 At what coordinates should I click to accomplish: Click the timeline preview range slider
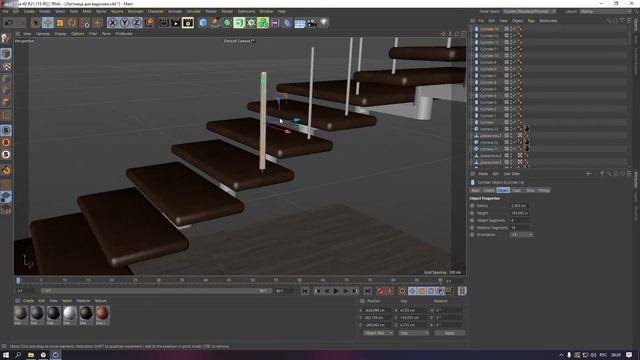(x=156, y=291)
